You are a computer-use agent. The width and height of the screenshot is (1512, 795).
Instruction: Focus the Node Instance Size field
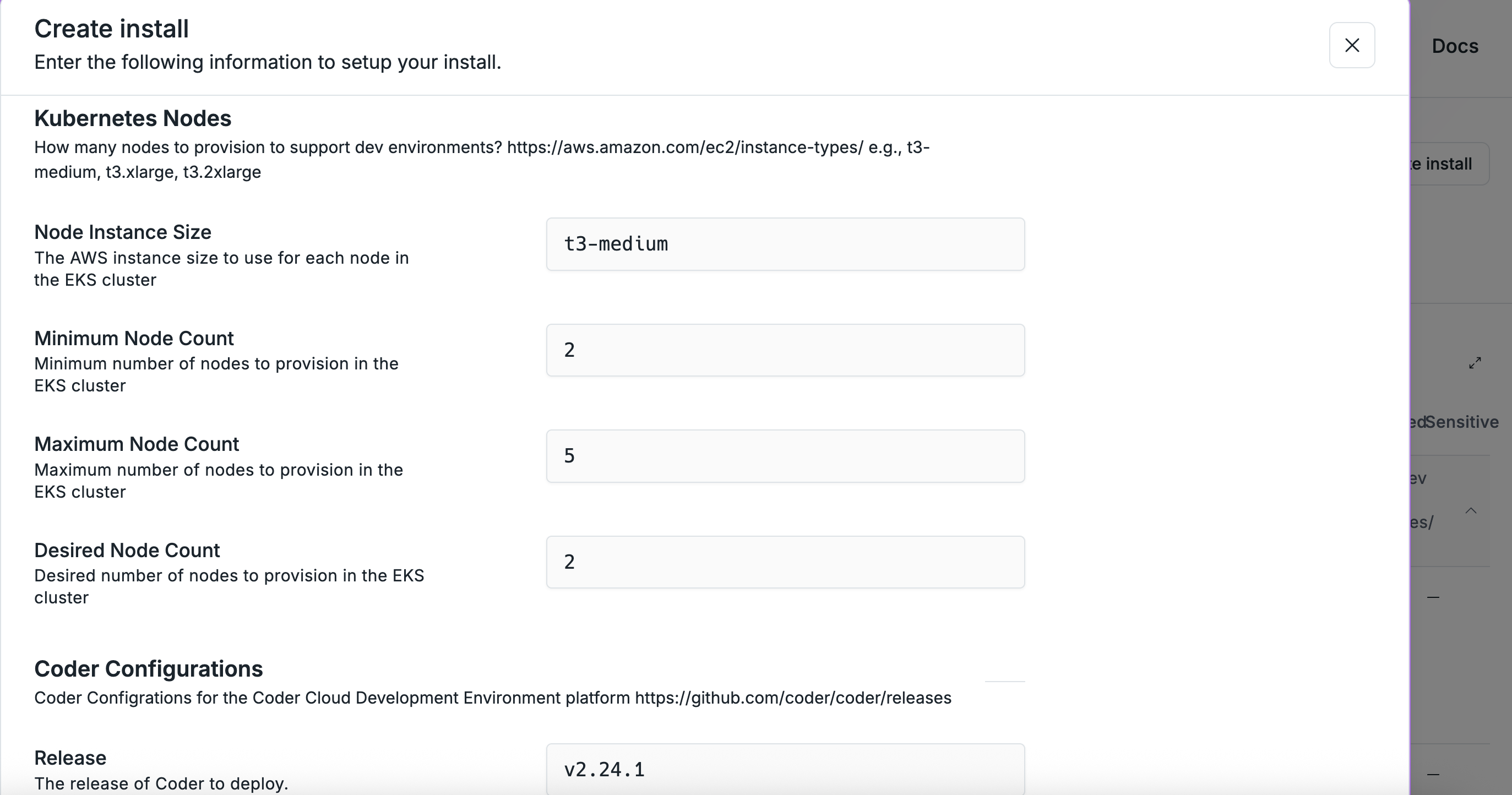point(785,244)
